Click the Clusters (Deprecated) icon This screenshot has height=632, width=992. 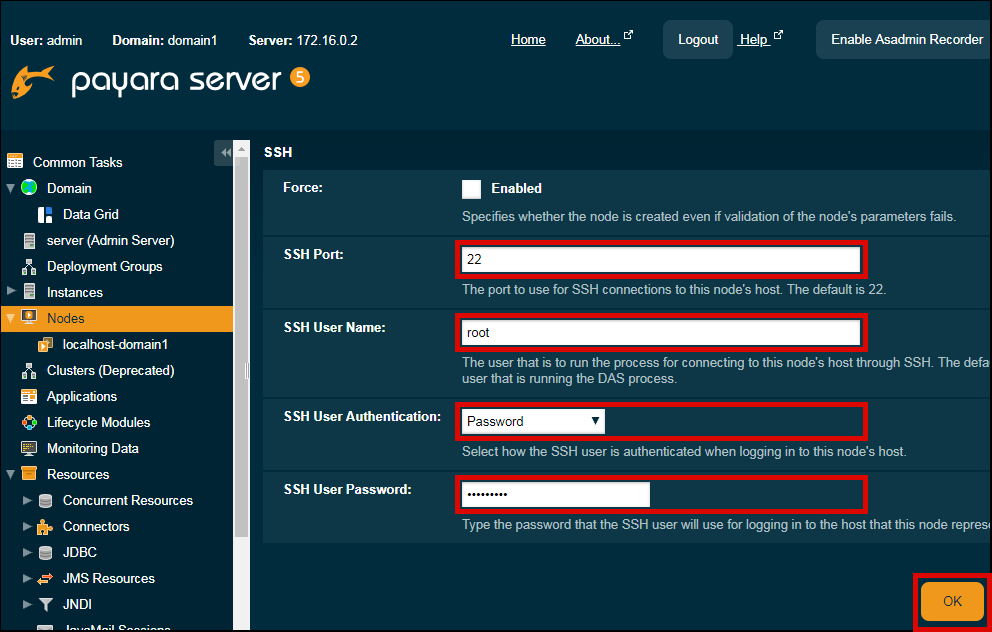[29, 370]
